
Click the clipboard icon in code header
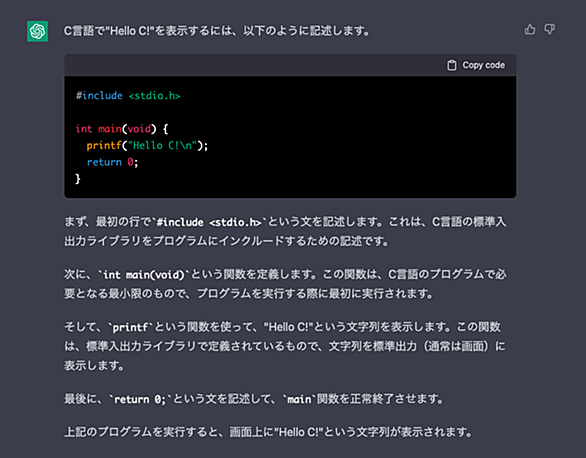tap(451, 65)
